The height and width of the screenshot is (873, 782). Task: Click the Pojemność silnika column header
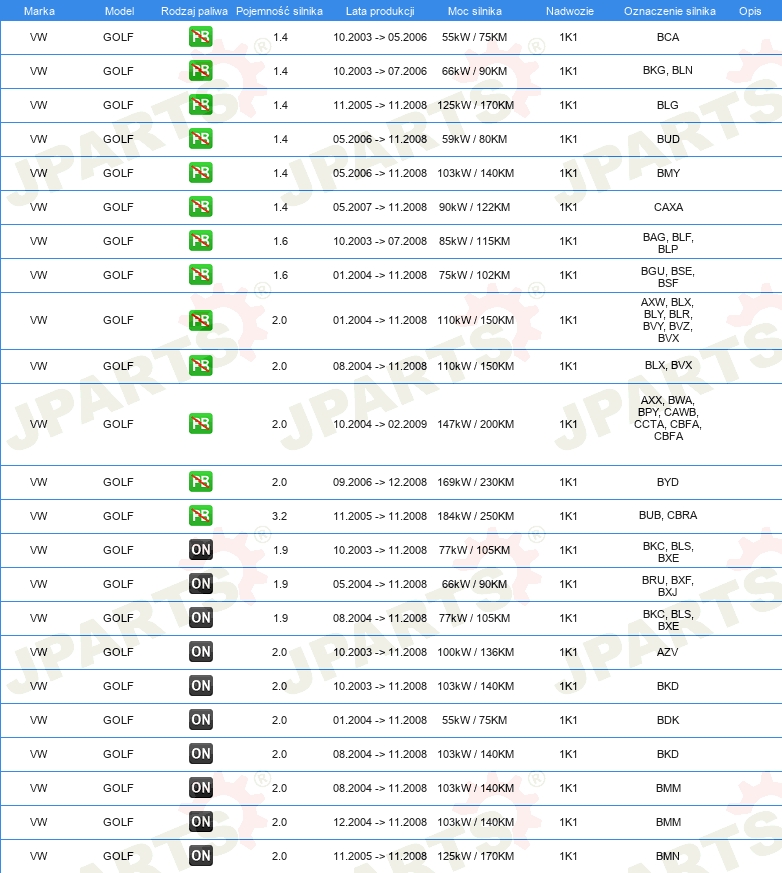279,11
